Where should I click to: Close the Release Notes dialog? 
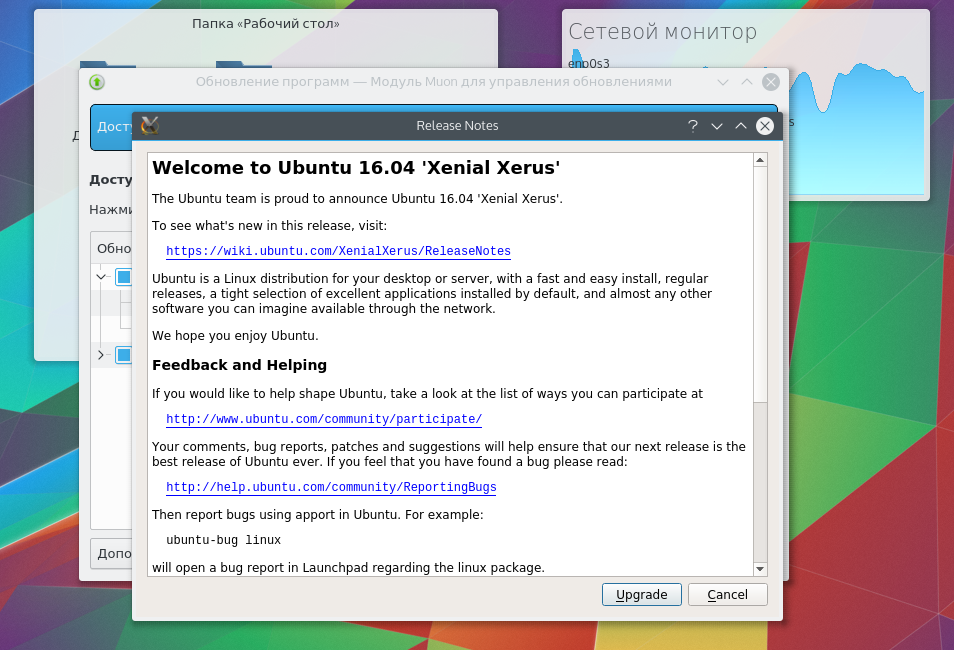pos(765,126)
